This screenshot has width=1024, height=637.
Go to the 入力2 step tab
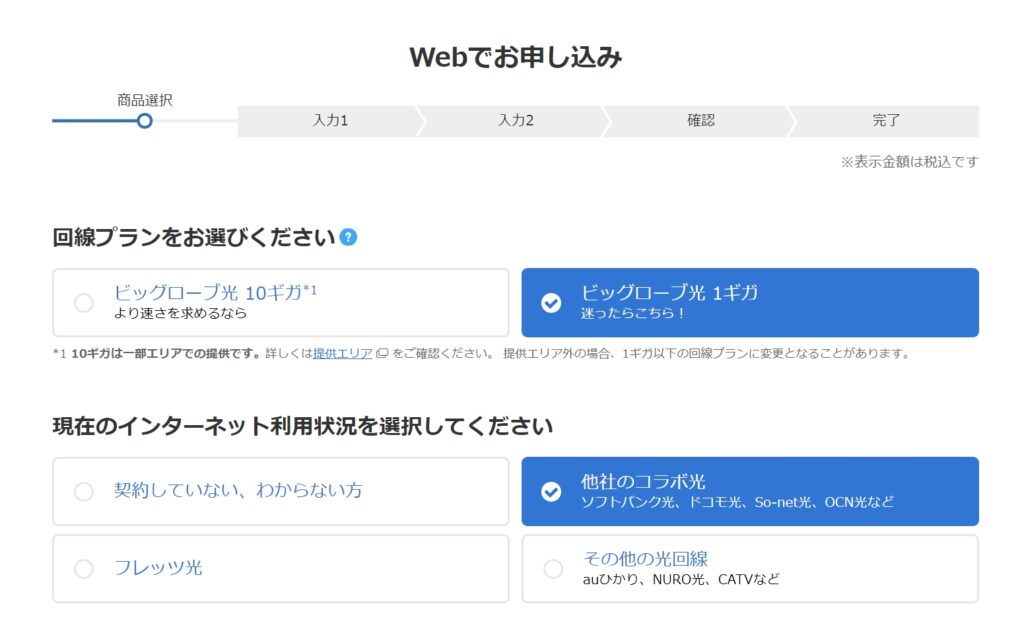point(515,121)
